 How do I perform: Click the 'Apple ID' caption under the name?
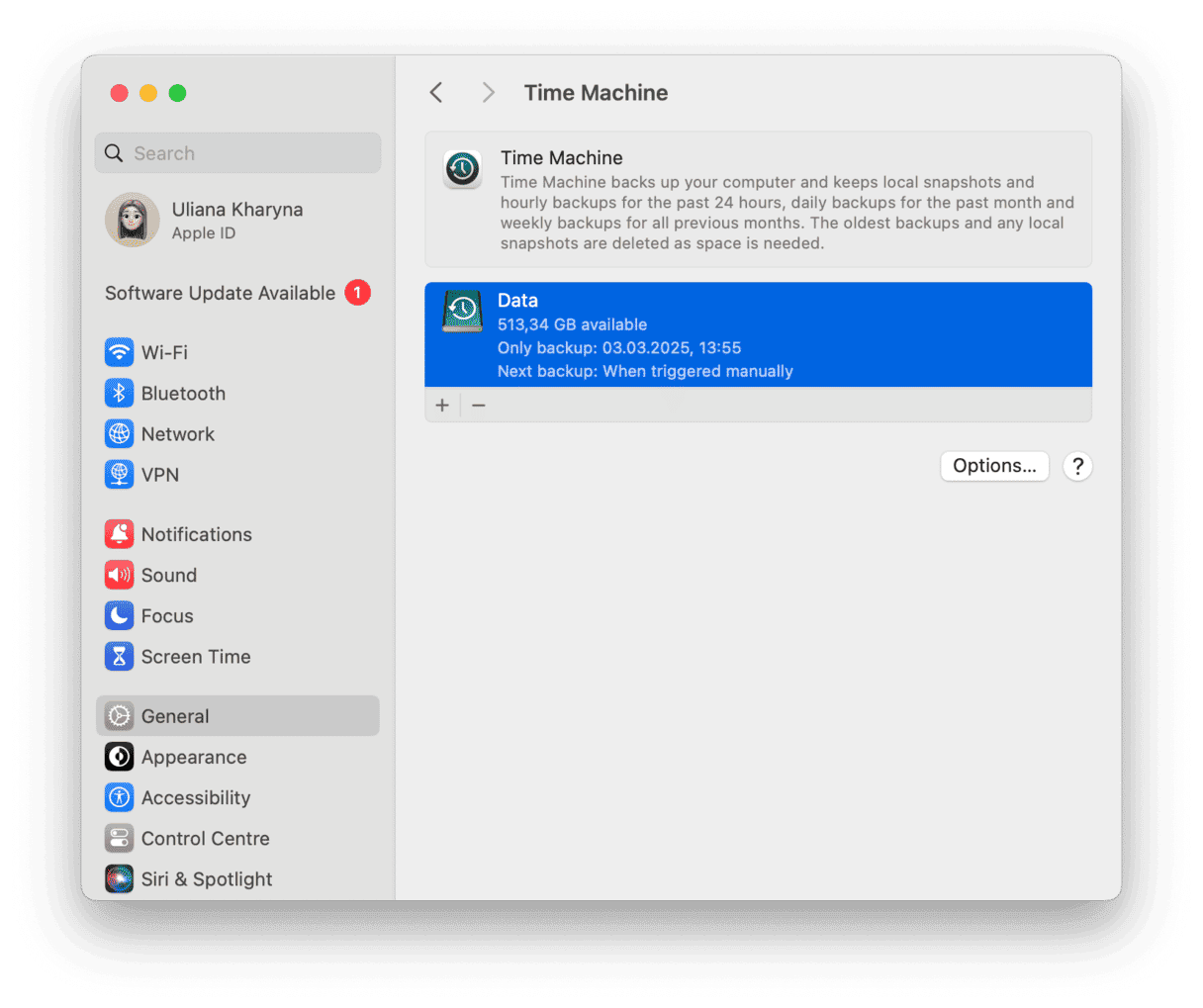pyautogui.click(x=204, y=233)
